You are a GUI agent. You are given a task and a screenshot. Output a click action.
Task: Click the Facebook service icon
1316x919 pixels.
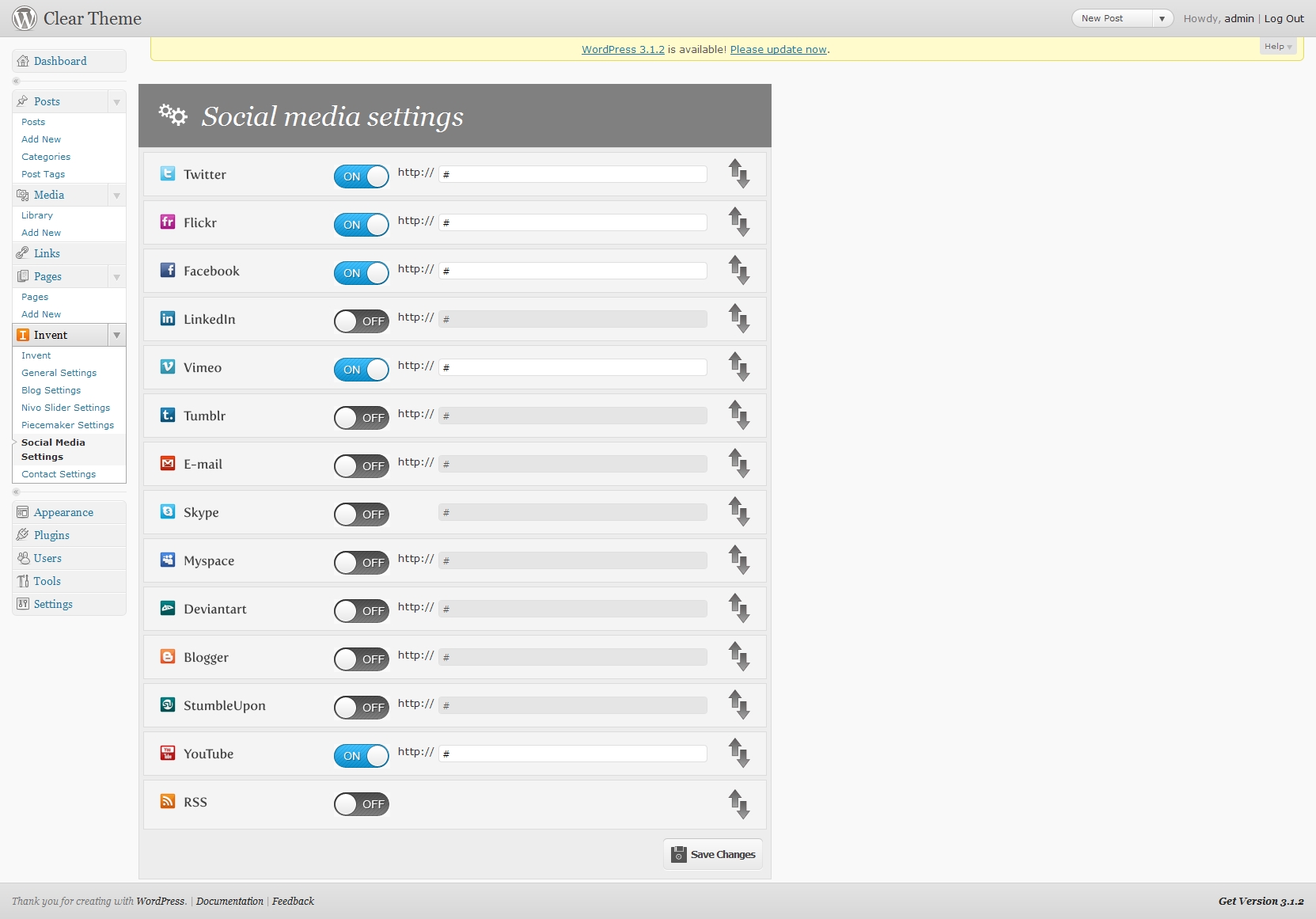168,271
